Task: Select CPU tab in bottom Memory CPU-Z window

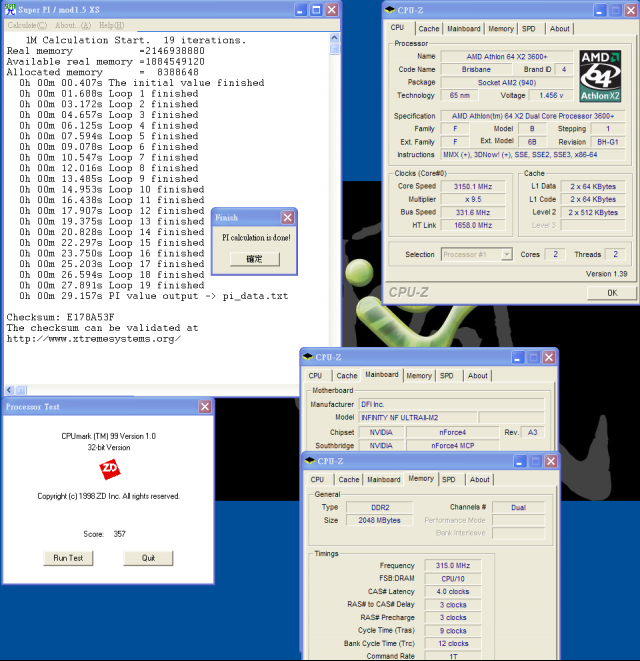Action: [317, 479]
